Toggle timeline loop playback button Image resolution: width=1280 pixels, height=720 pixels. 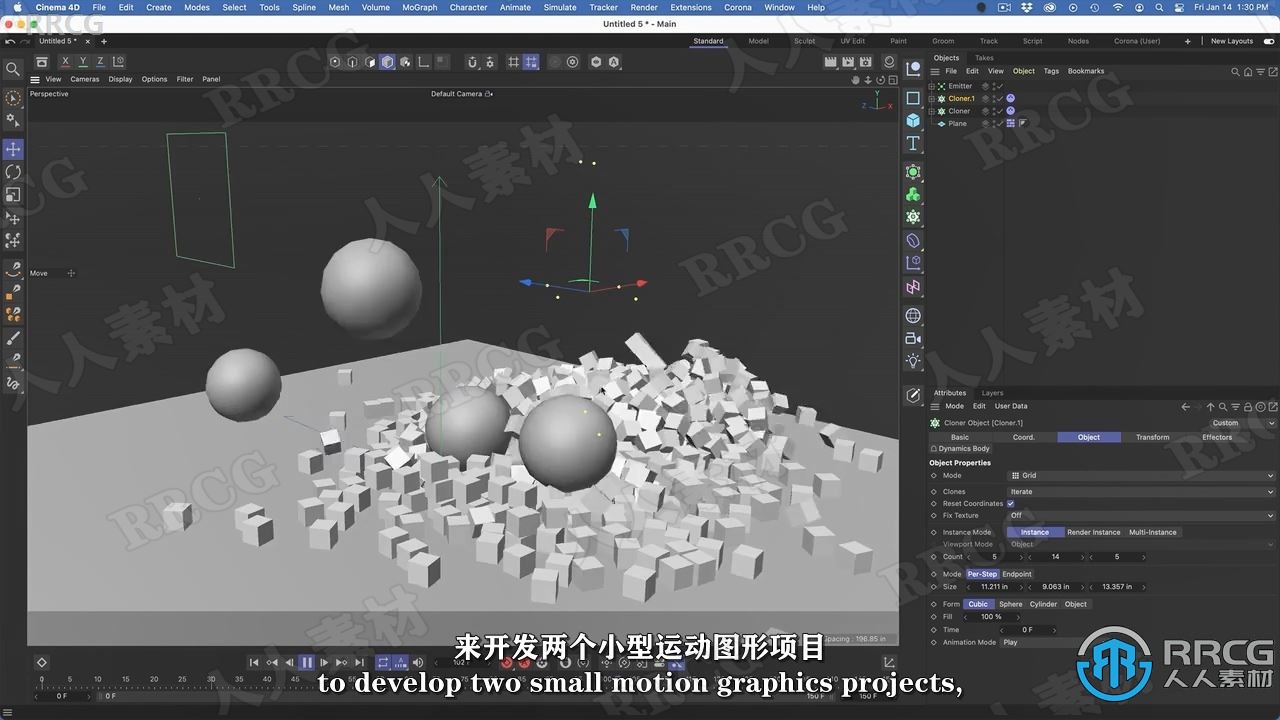click(383, 662)
